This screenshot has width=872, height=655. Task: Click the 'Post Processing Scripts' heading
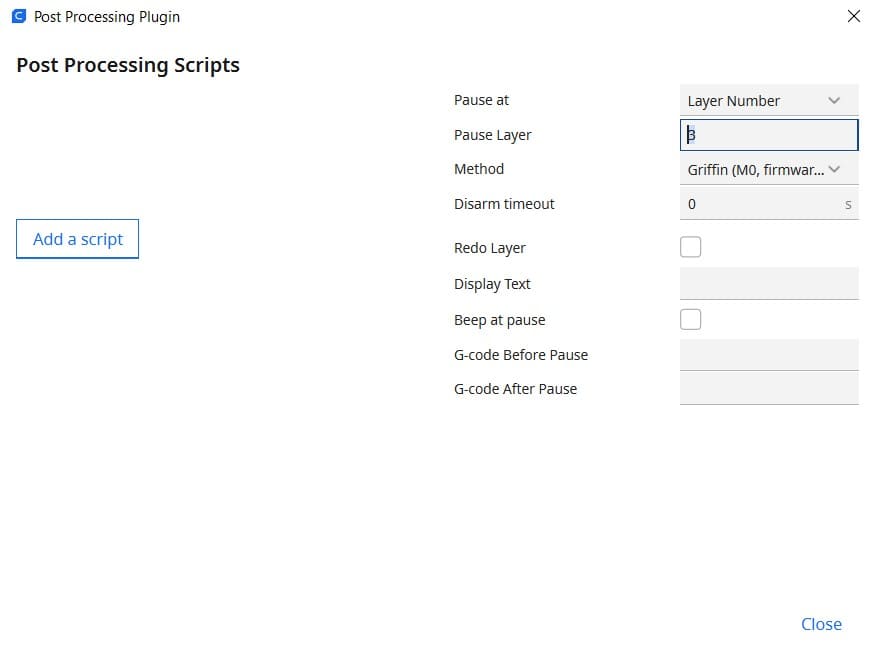click(128, 65)
